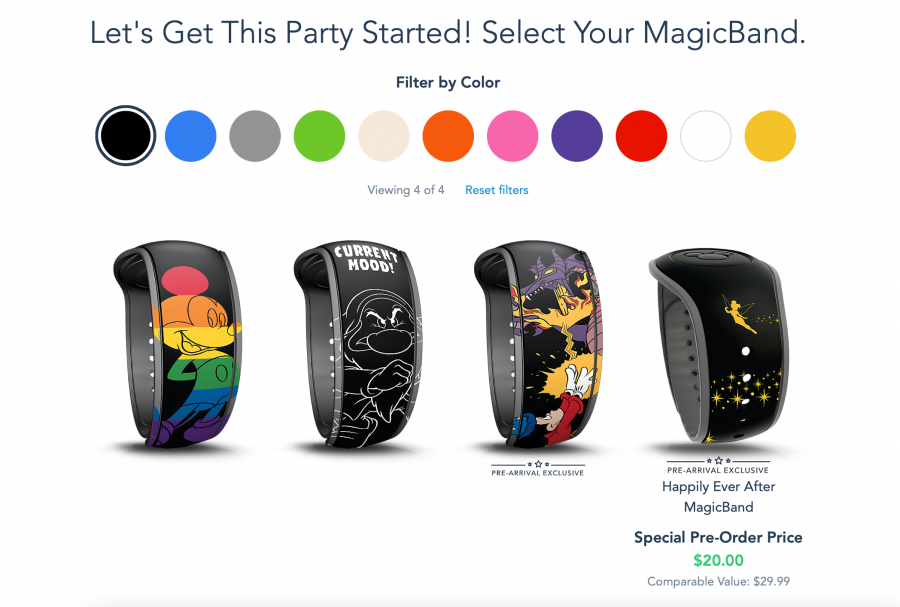This screenshot has width=900, height=607.
Task: Filter by the green color circle
Action: pos(319,136)
